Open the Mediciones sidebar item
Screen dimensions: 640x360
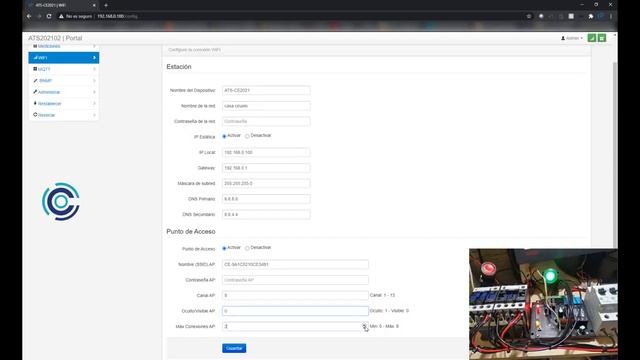click(x=64, y=47)
